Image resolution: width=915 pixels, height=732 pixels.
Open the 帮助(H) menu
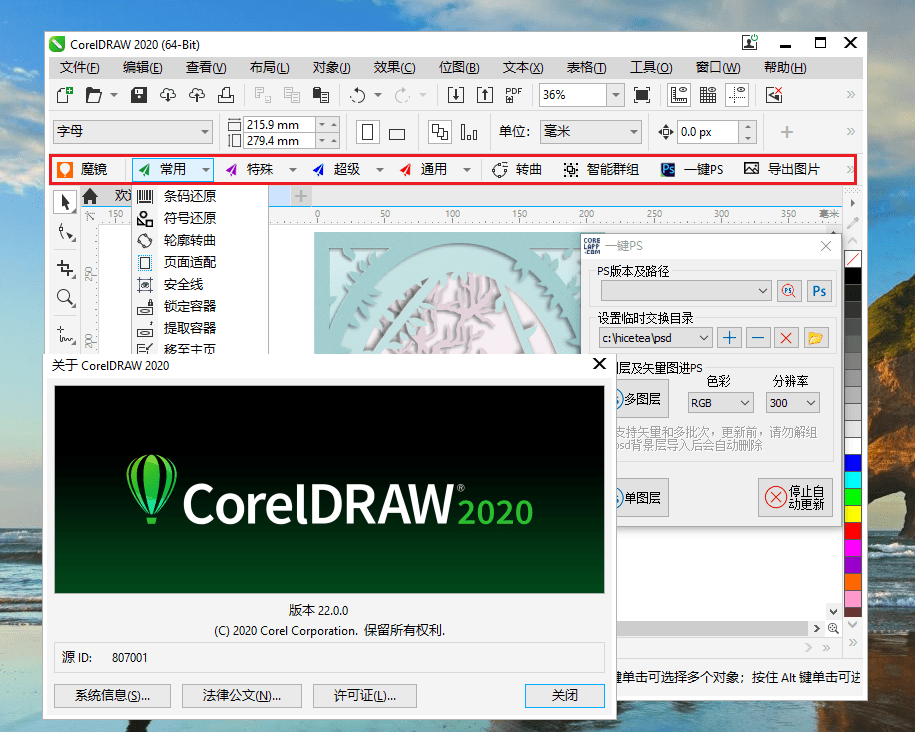tap(785, 68)
